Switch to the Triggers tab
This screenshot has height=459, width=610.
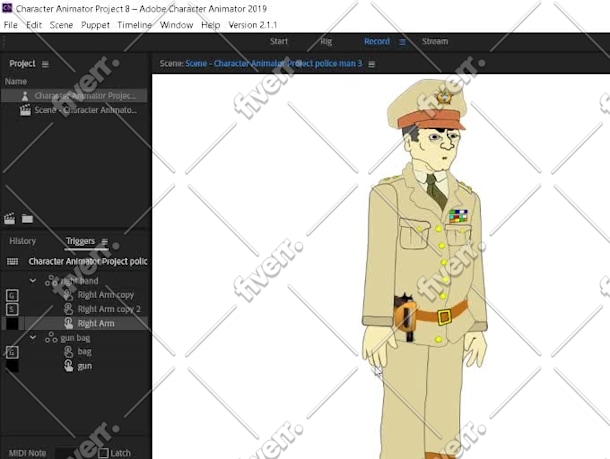(80, 241)
